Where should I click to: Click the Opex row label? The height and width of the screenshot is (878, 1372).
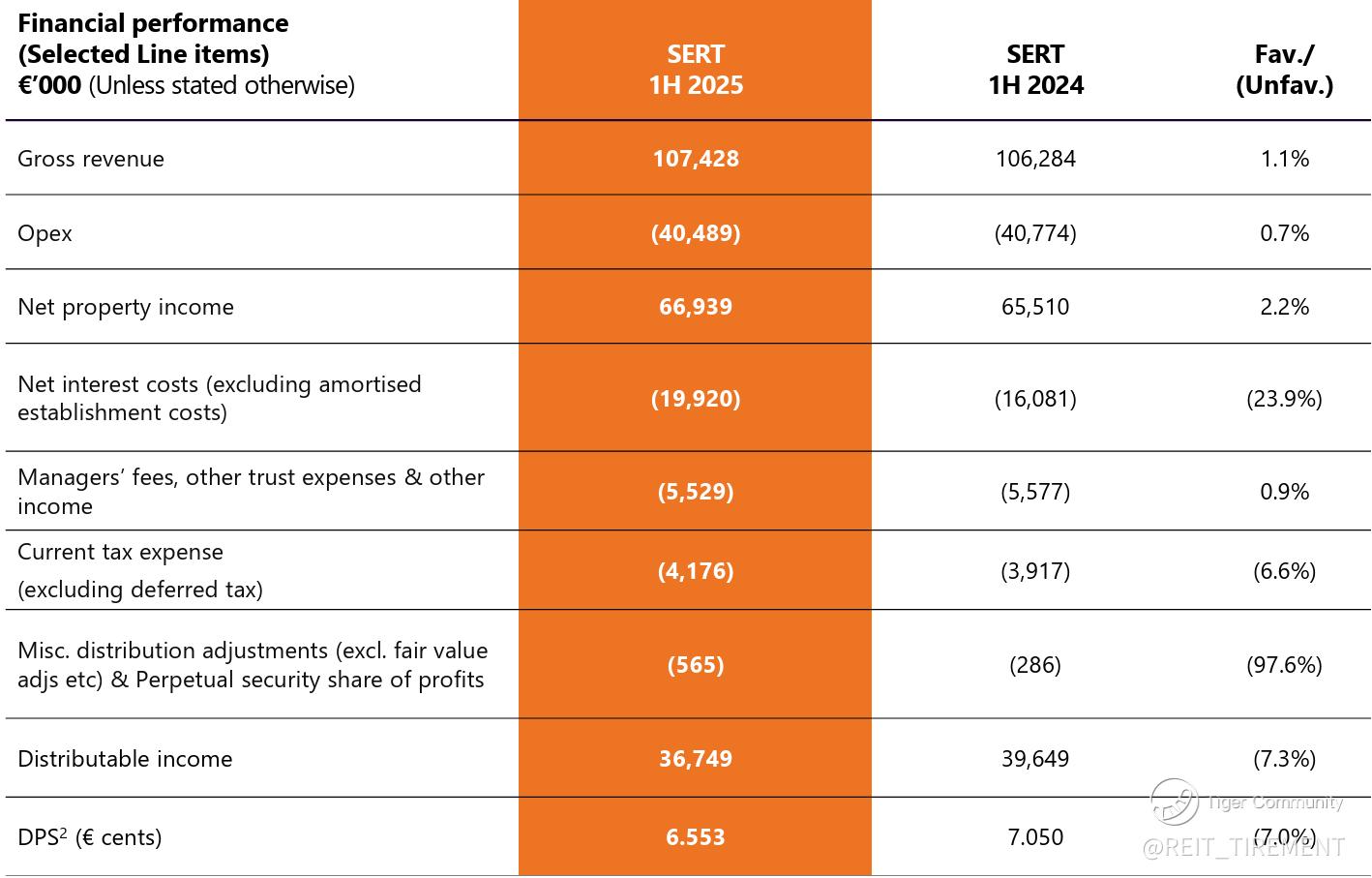point(45,233)
